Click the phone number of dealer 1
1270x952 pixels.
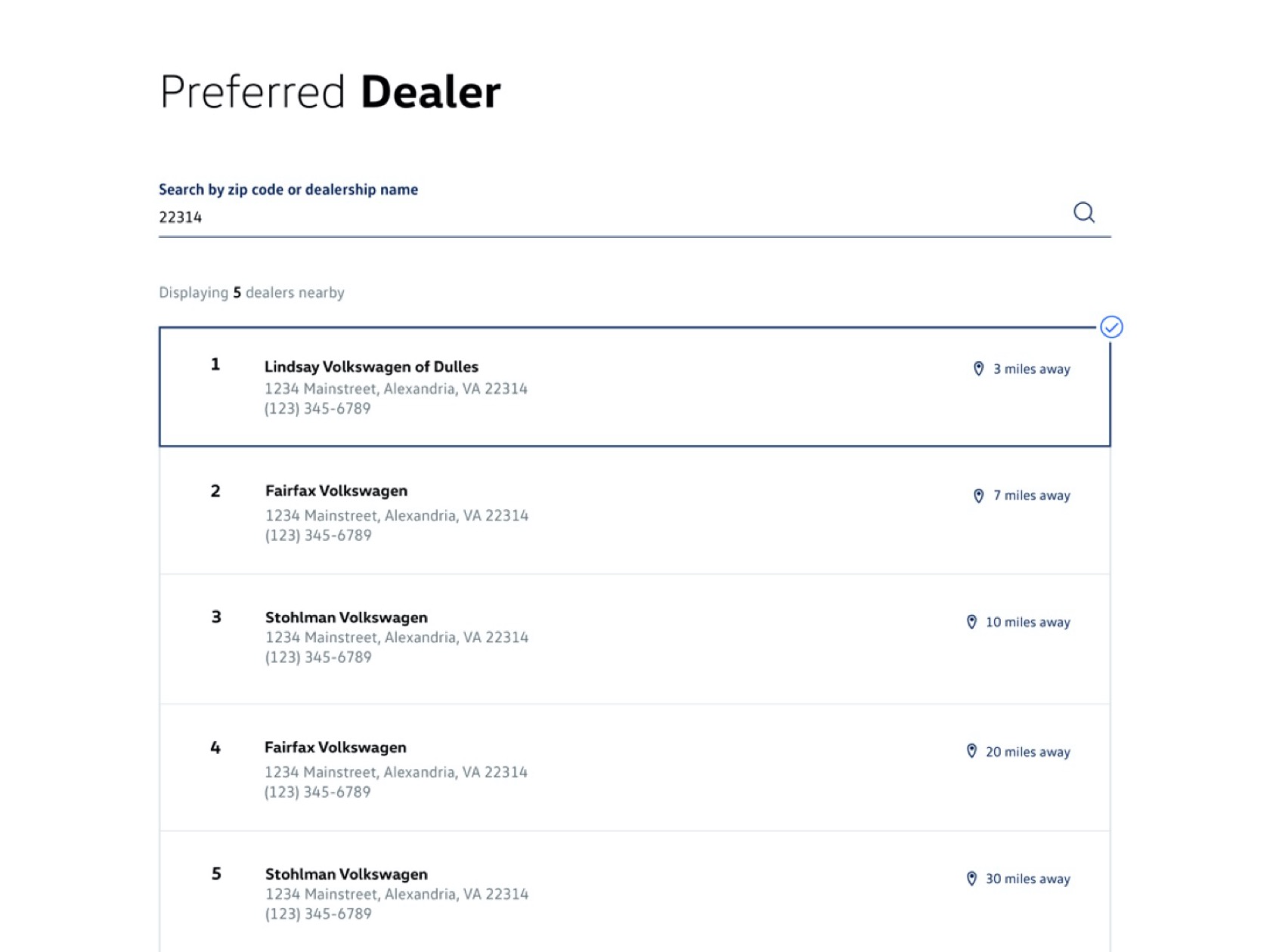(317, 409)
